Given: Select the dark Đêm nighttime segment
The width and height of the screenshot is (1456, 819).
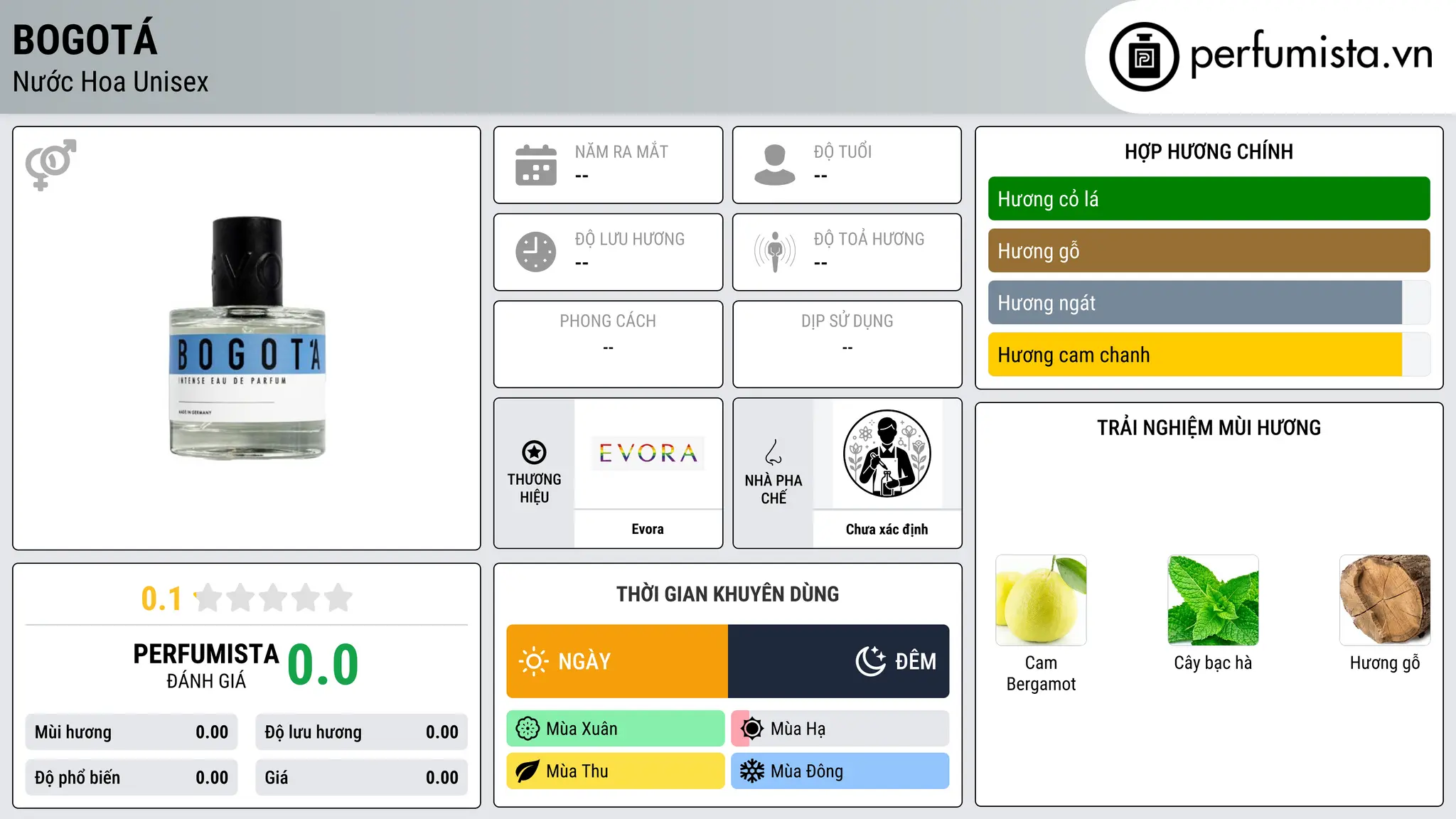Looking at the screenshot, I should [839, 661].
